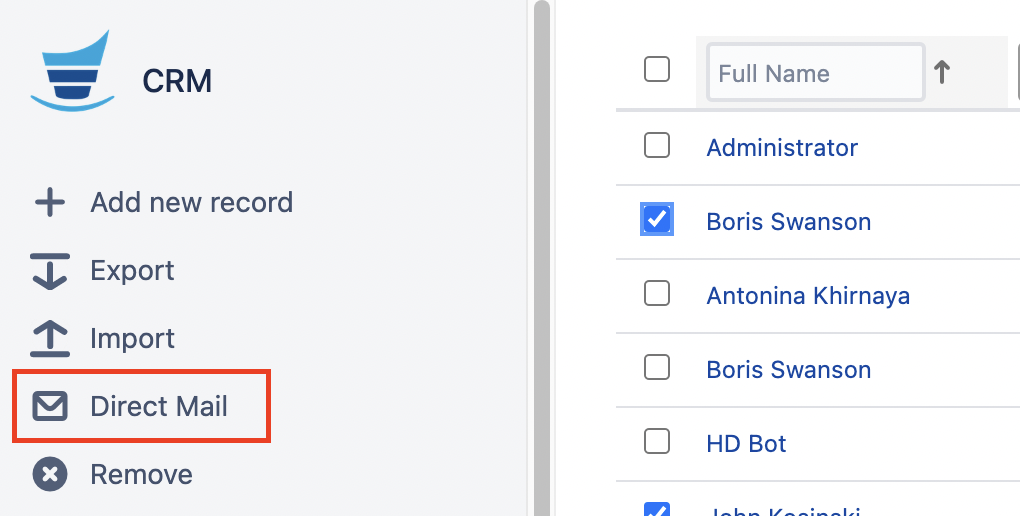Open the Administrator user link
The height and width of the screenshot is (516, 1020).
click(782, 148)
